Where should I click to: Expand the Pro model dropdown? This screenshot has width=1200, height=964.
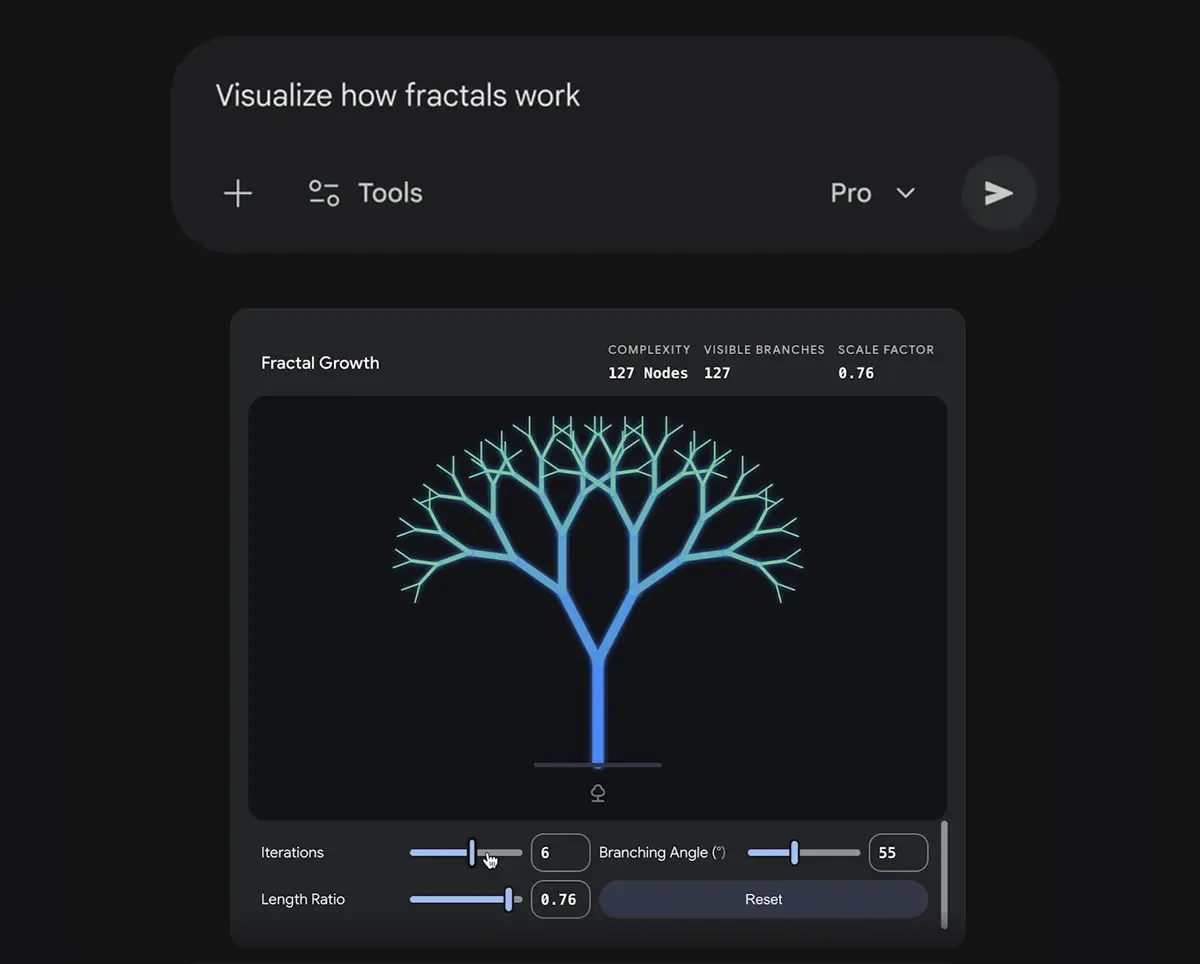tap(872, 193)
